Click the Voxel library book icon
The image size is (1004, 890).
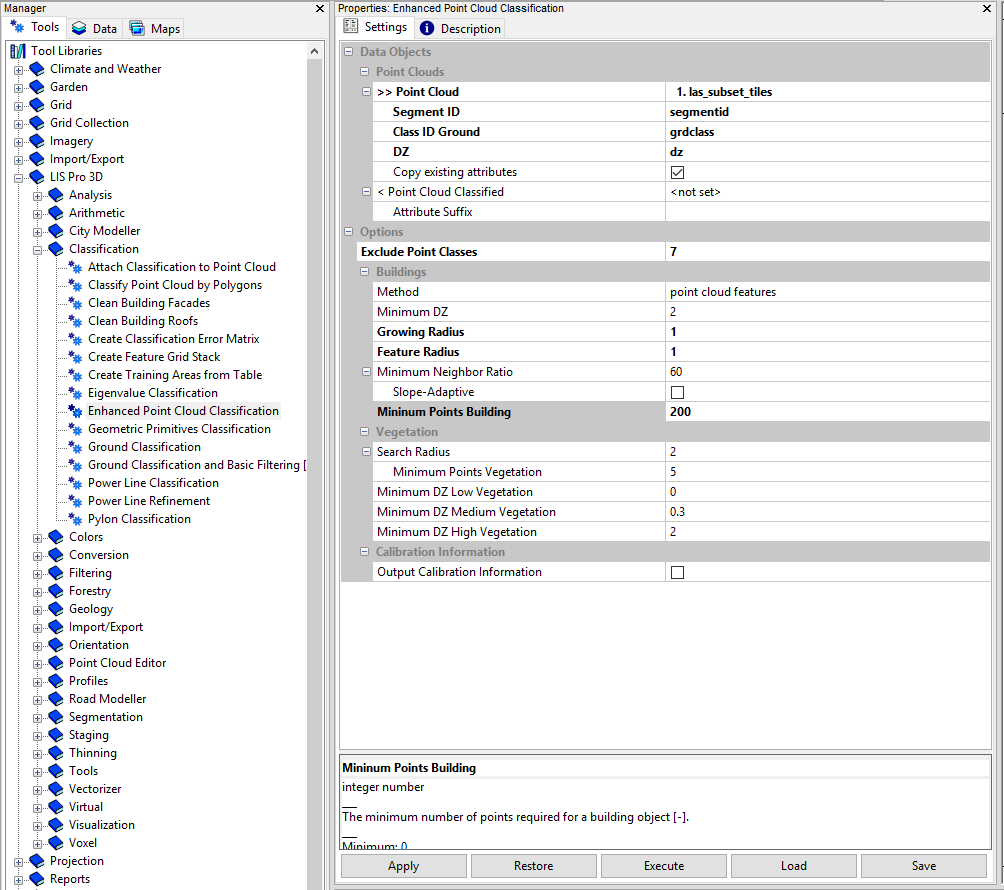click(x=56, y=843)
